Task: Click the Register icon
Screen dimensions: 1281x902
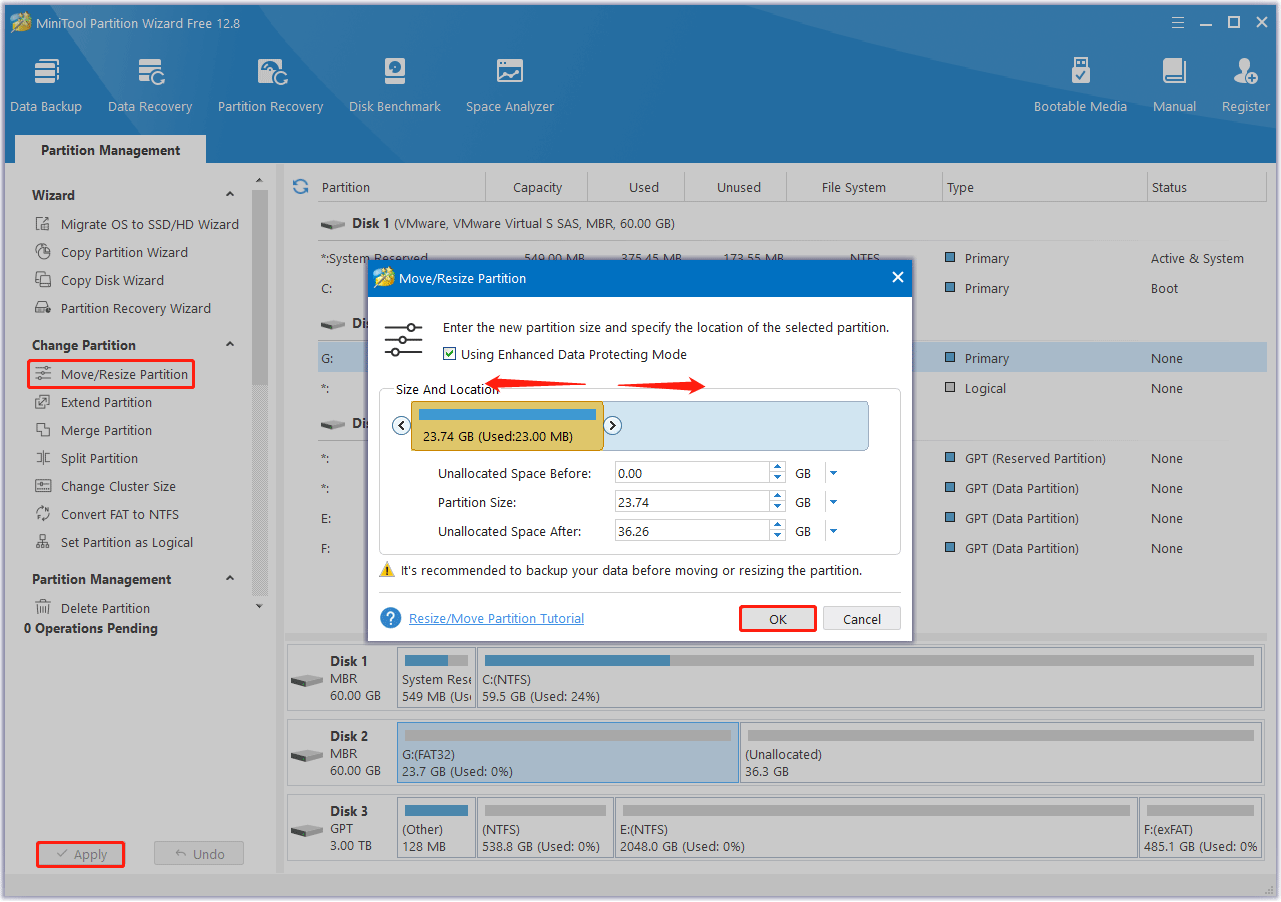Action: [x=1246, y=86]
